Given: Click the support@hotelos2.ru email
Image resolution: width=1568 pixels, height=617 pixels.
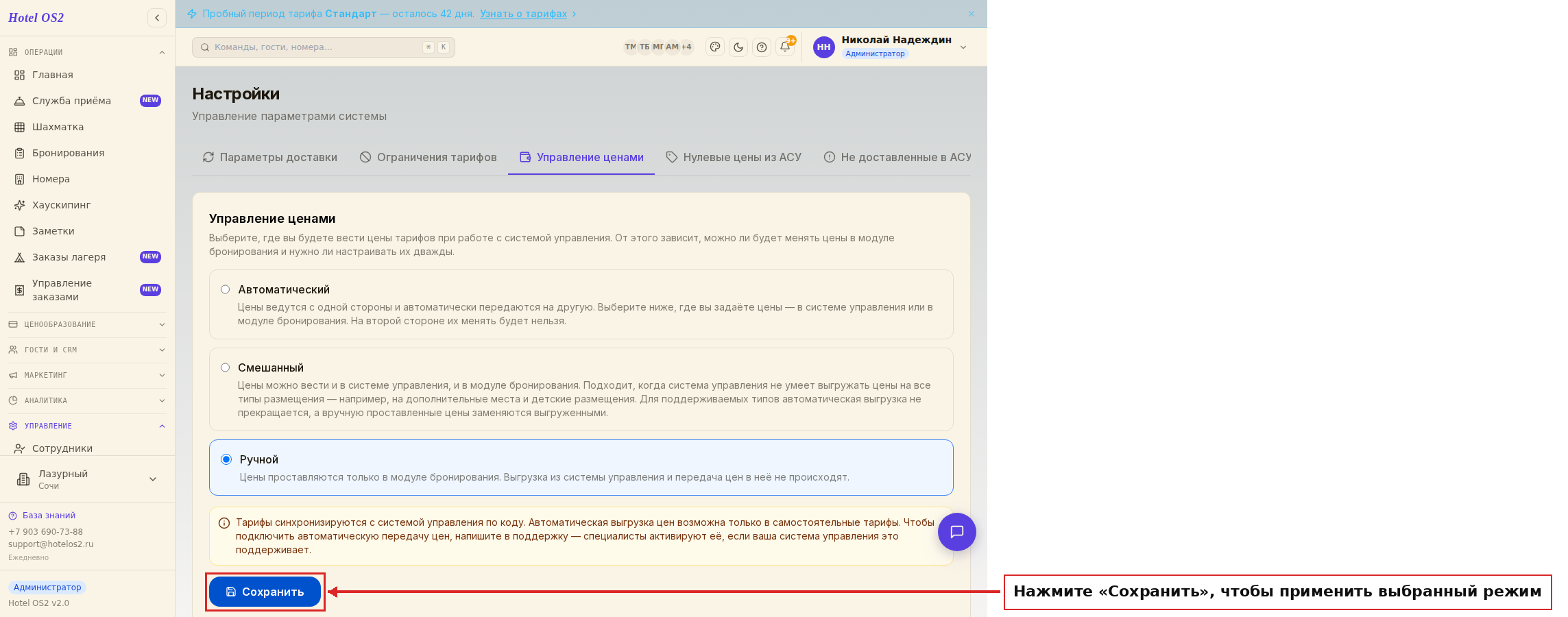Looking at the screenshot, I should click(51, 544).
